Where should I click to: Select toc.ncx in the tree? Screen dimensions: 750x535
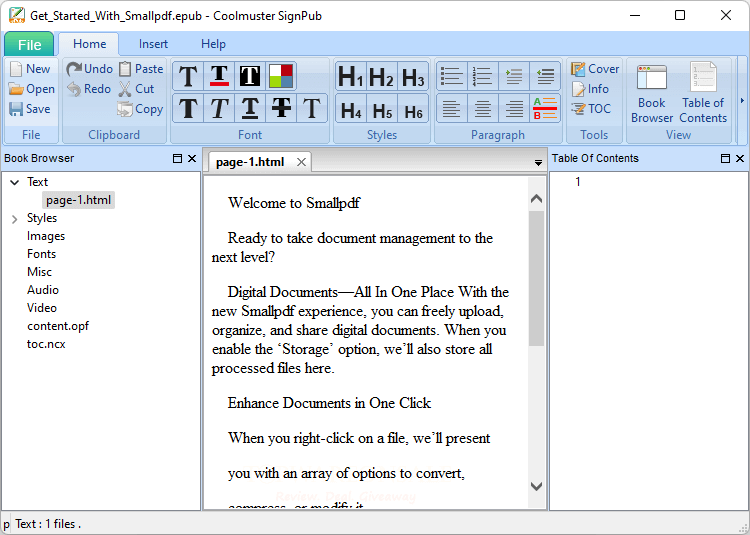(x=46, y=344)
